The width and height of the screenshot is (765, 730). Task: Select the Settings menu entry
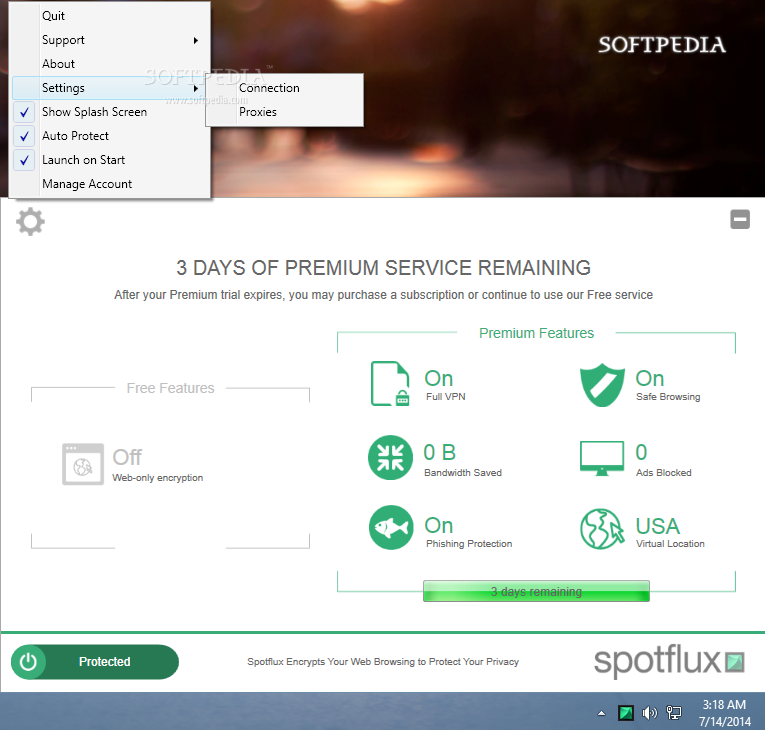pos(110,88)
